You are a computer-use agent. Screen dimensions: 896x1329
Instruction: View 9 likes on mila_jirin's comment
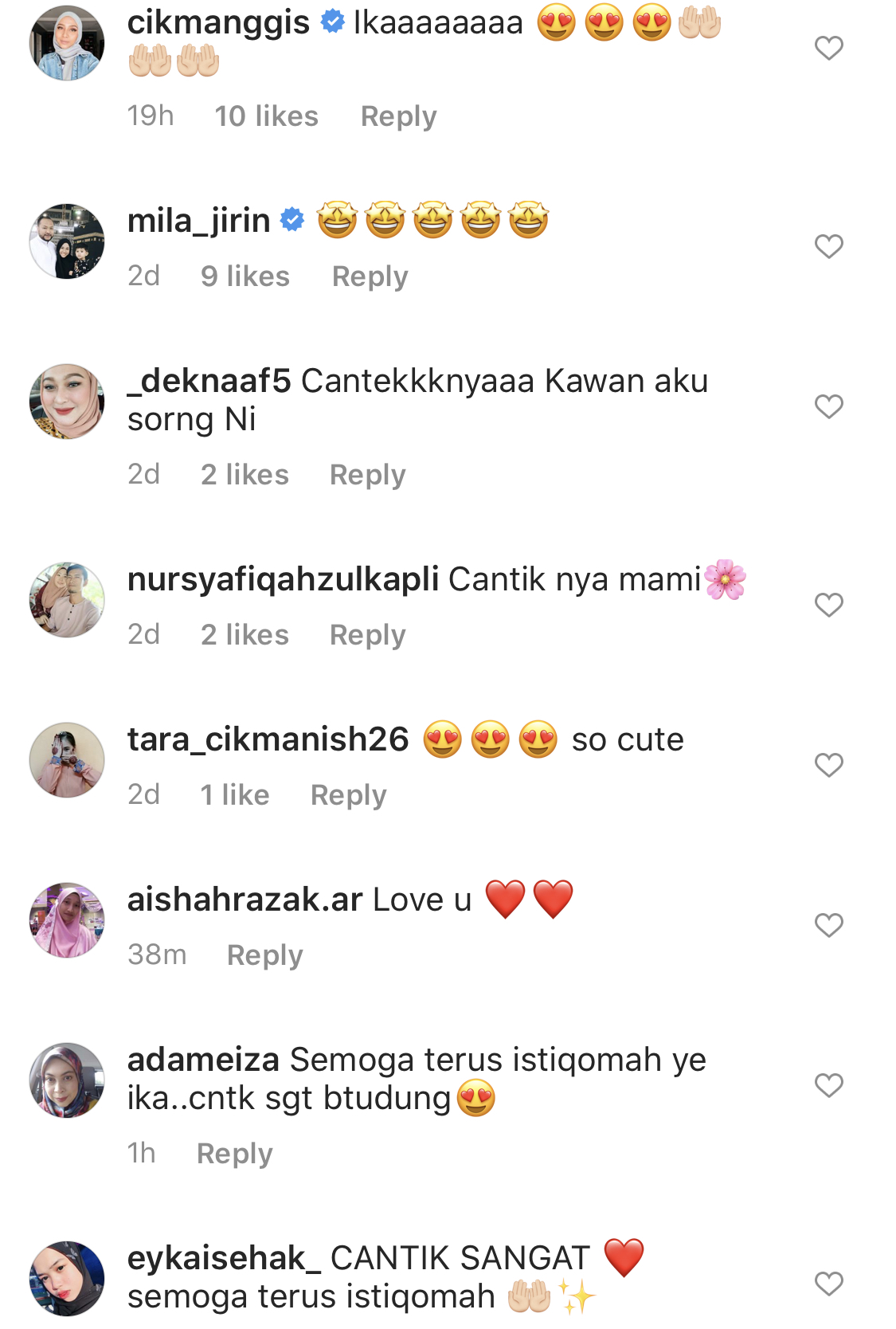point(245,276)
